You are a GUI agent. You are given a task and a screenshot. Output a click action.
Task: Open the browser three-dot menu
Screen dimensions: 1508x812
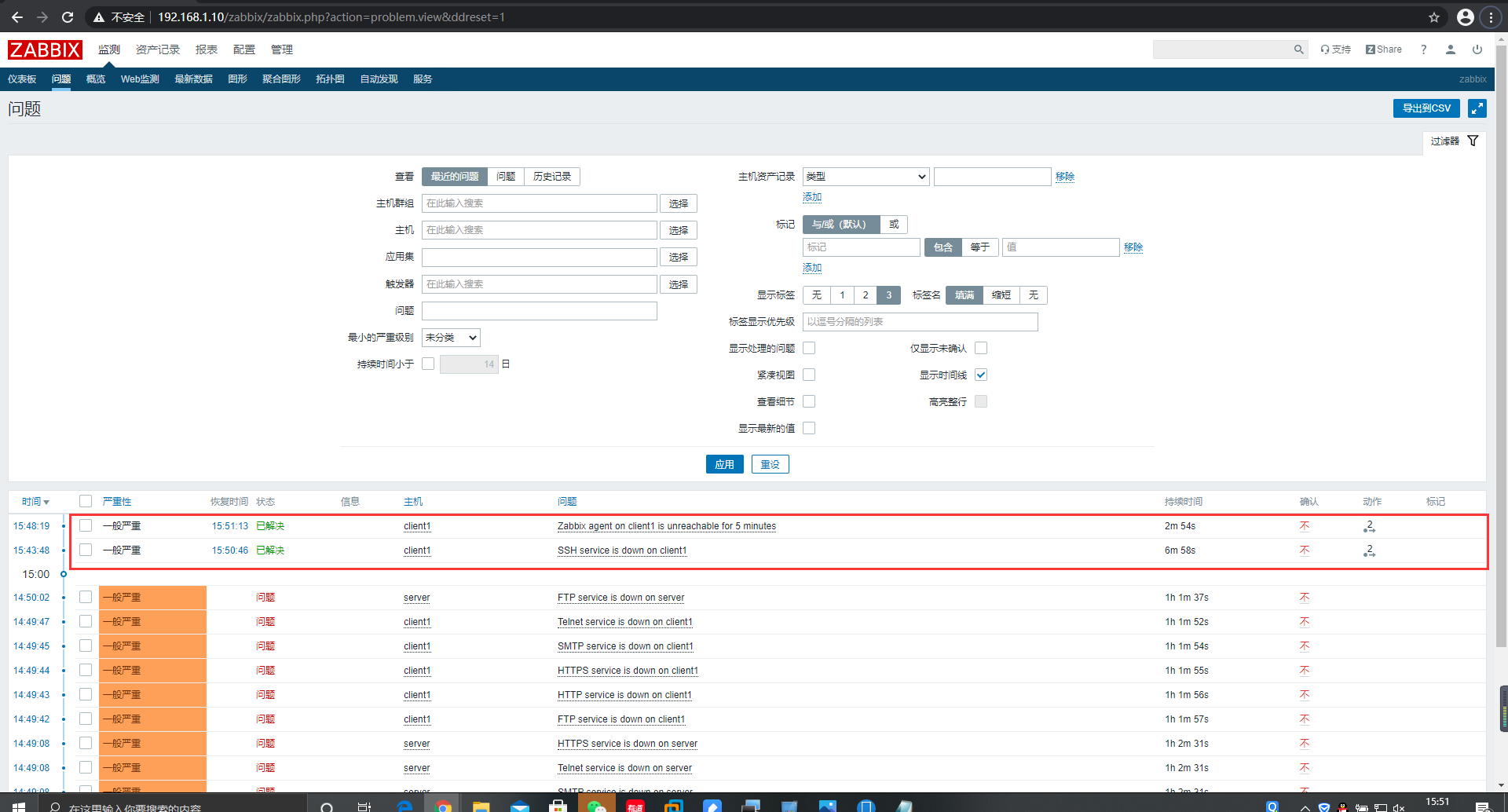point(1491,16)
